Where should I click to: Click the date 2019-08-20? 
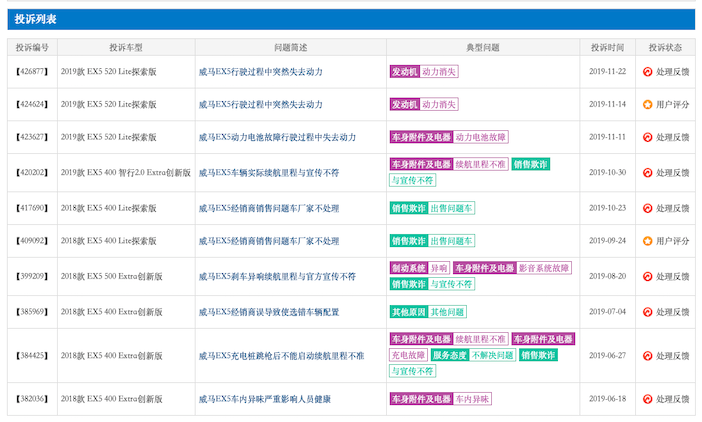(x=608, y=276)
